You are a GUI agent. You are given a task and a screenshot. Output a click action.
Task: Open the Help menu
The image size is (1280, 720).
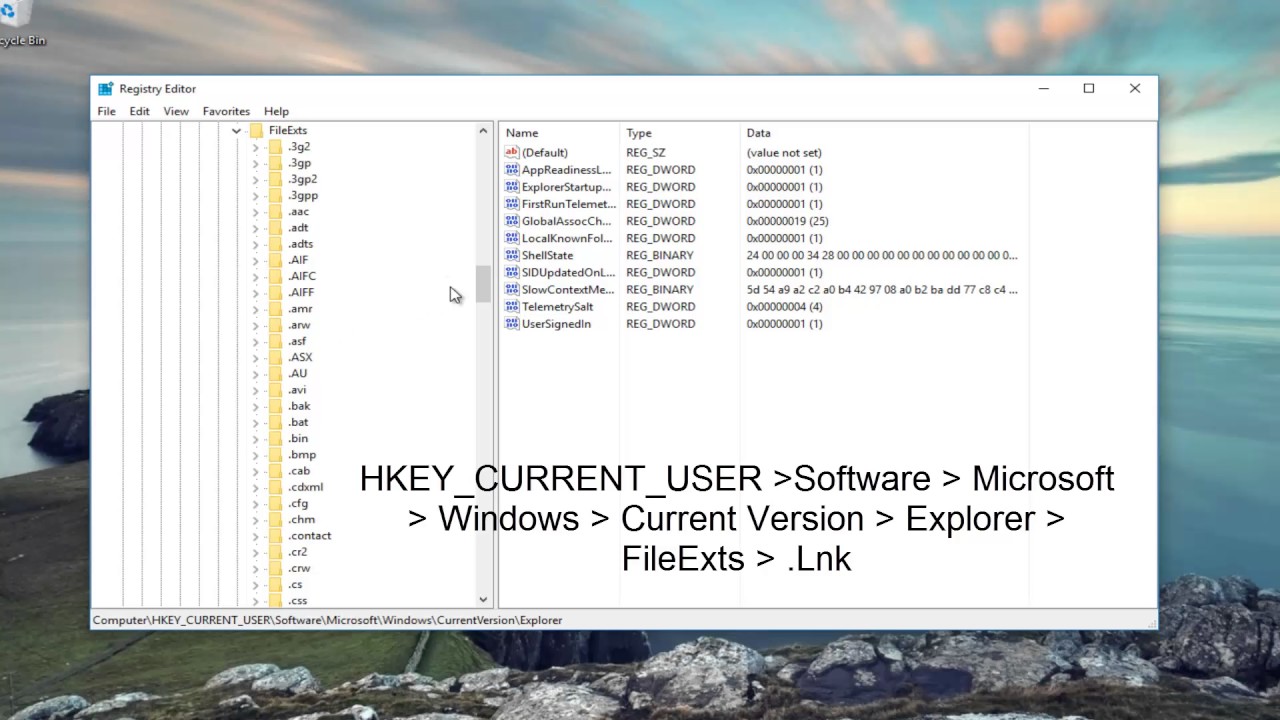tap(276, 111)
